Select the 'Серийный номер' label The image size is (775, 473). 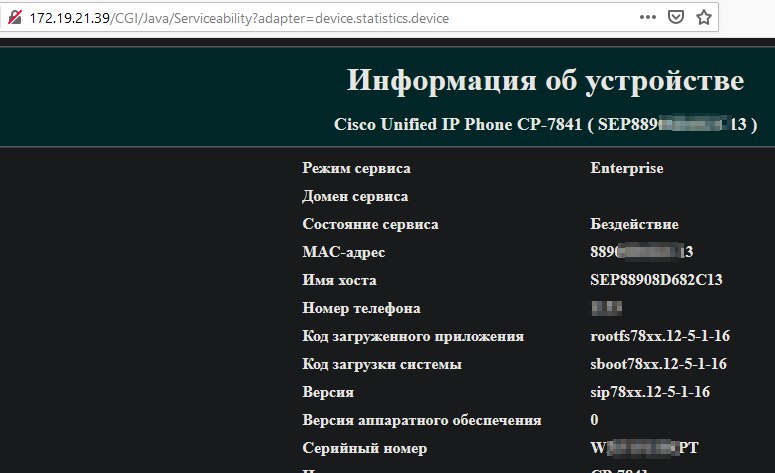click(365, 448)
